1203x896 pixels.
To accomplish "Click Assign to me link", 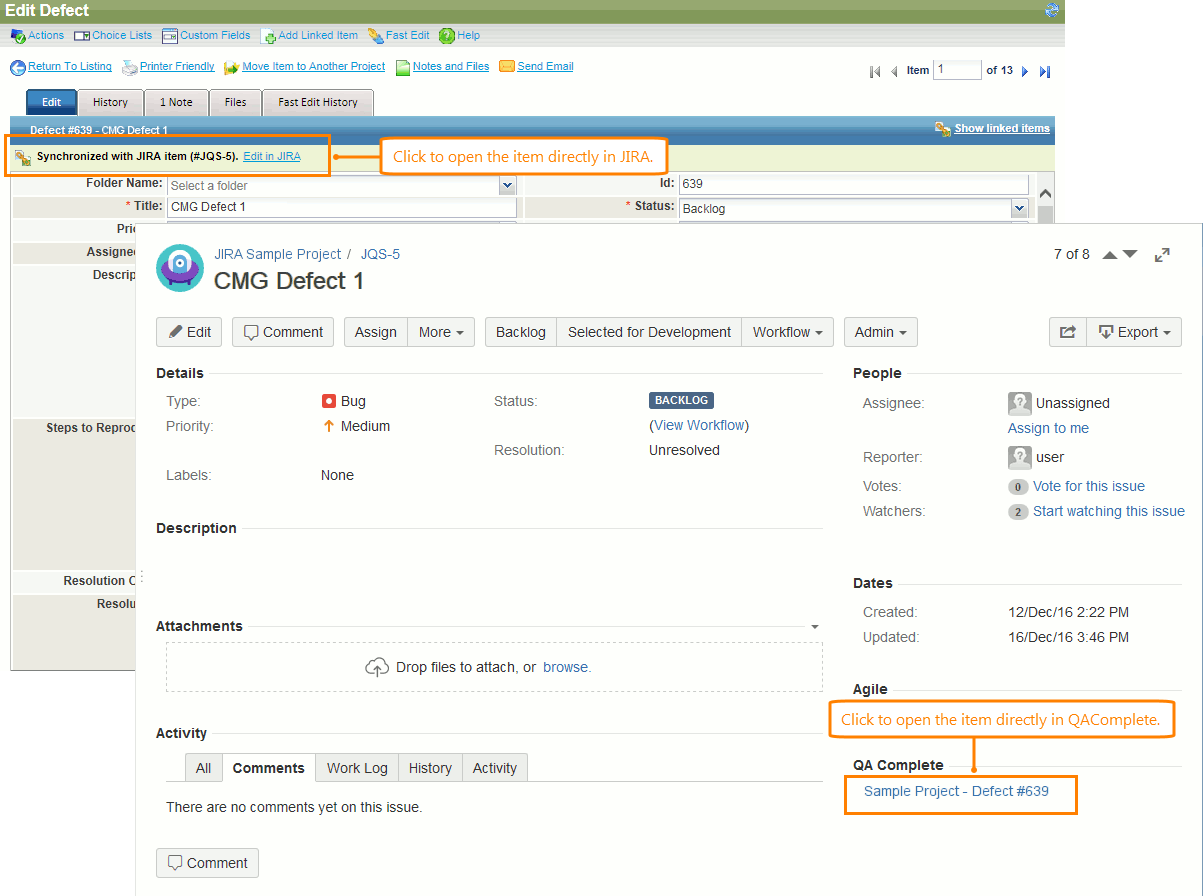I will pyautogui.click(x=1048, y=428).
